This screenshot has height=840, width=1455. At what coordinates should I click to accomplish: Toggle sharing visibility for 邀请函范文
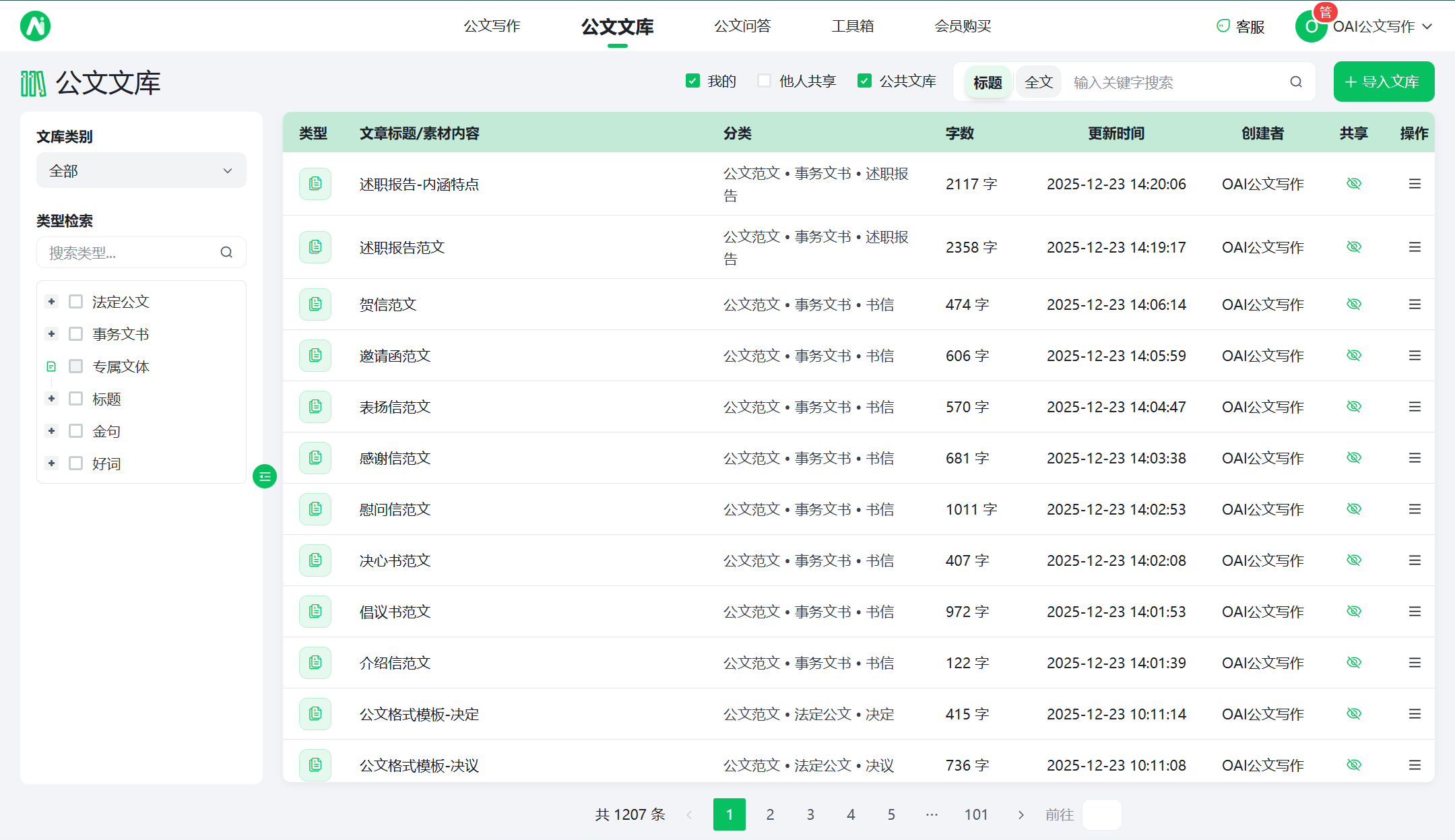pos(1354,355)
